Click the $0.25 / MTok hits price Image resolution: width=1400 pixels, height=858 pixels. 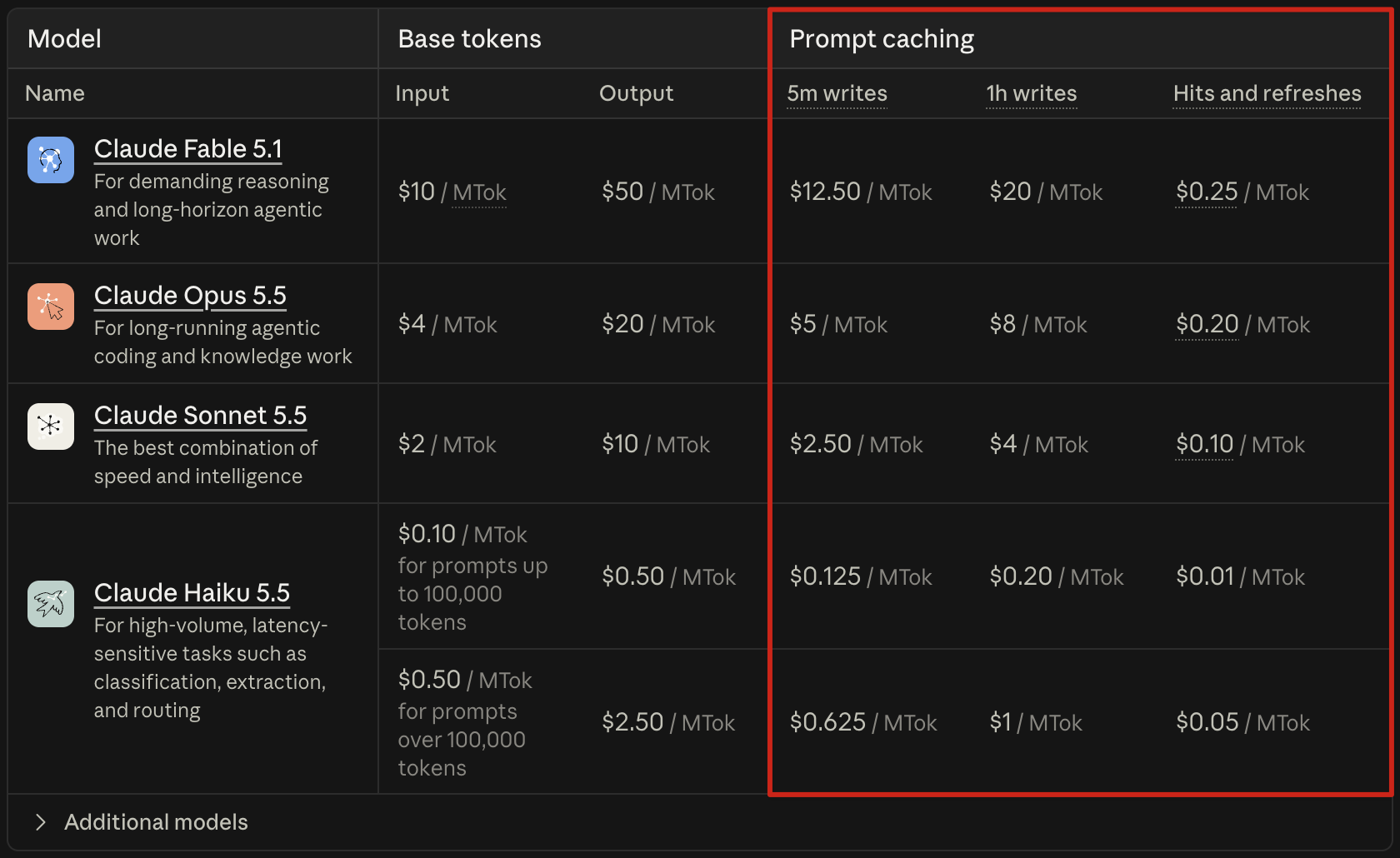(x=1242, y=192)
